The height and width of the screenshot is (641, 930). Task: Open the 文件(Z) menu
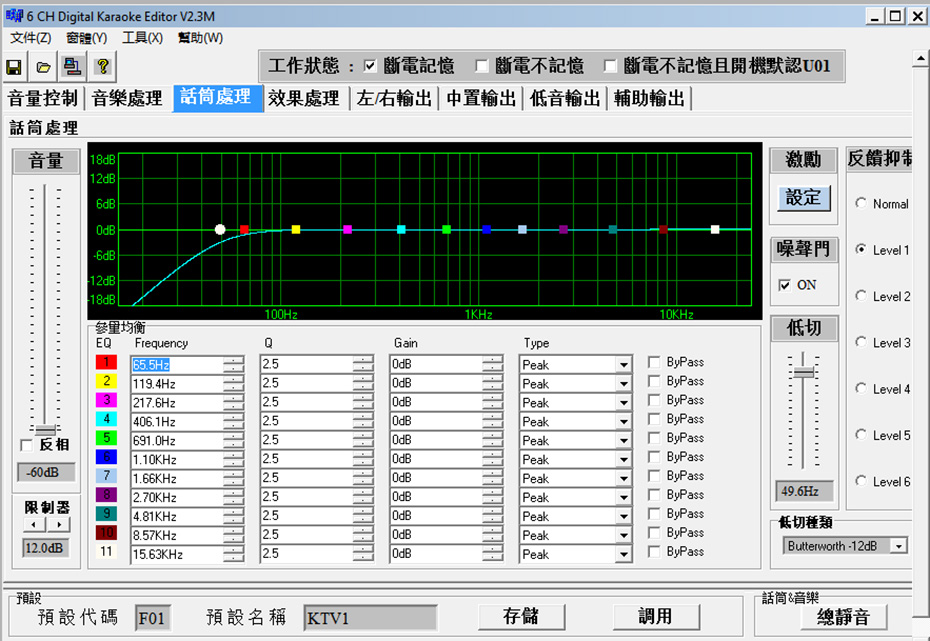[x=31, y=38]
